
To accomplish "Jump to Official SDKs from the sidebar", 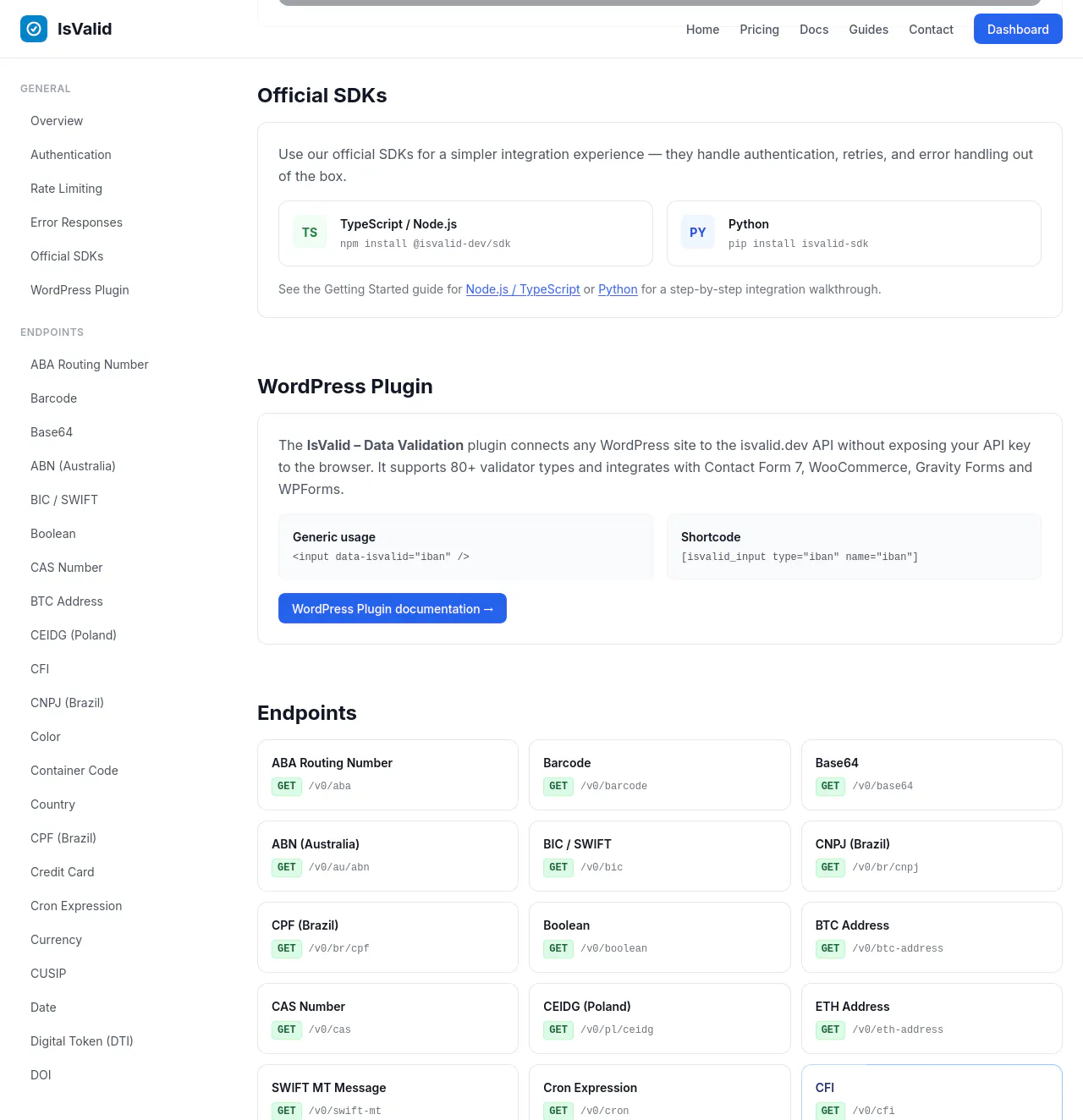I will (67, 256).
